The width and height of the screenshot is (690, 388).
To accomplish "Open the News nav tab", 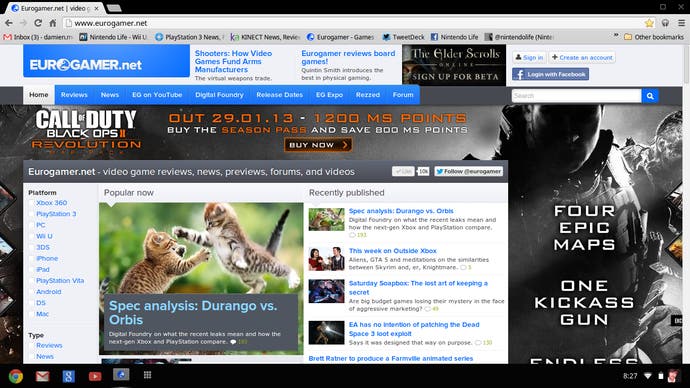I will point(110,95).
